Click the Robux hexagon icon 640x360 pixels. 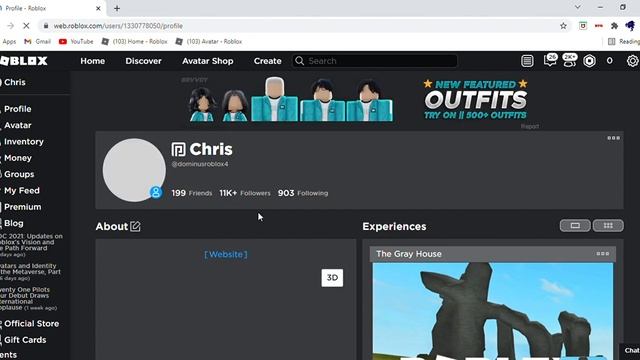click(589, 61)
